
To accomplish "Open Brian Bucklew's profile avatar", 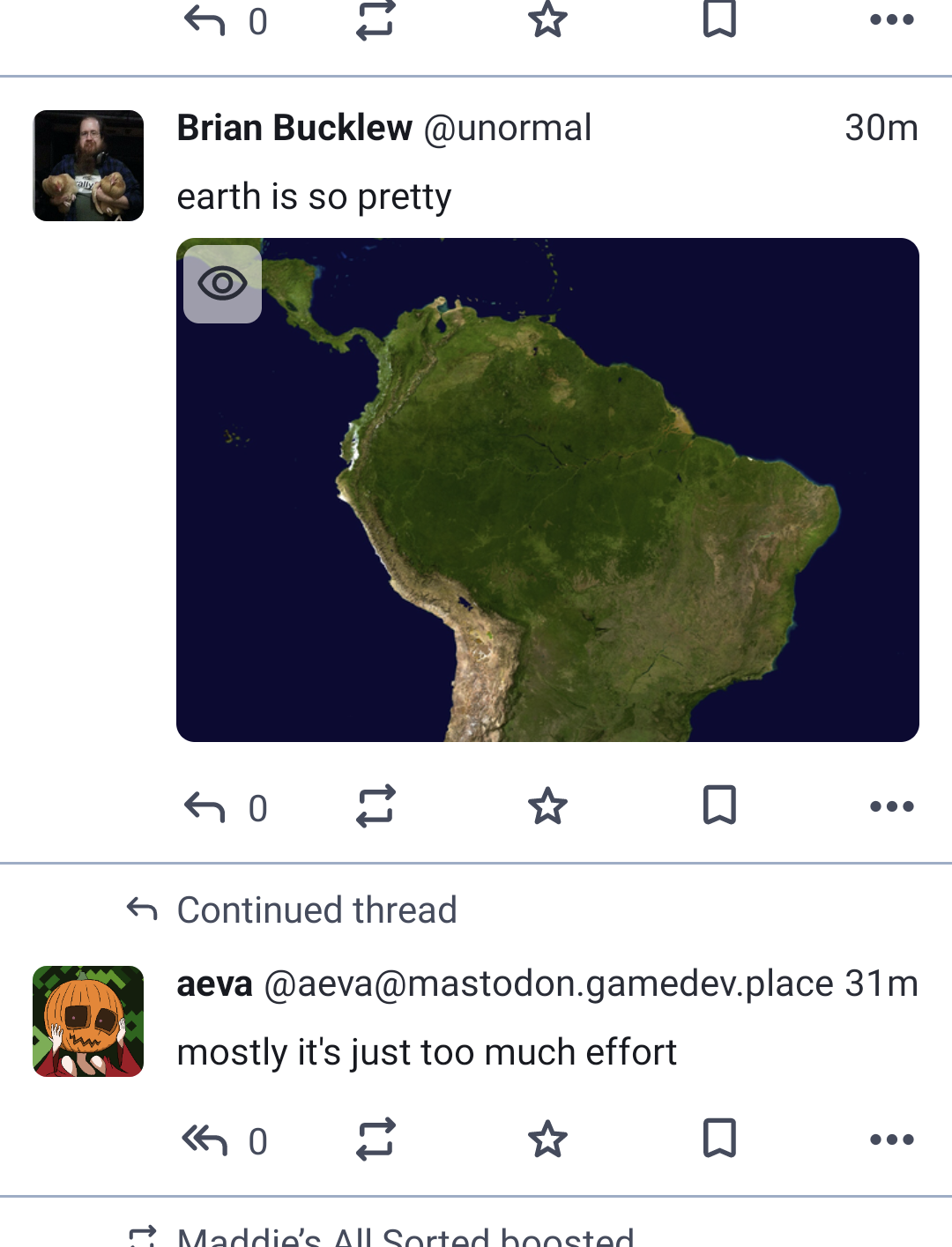I will click(x=88, y=166).
